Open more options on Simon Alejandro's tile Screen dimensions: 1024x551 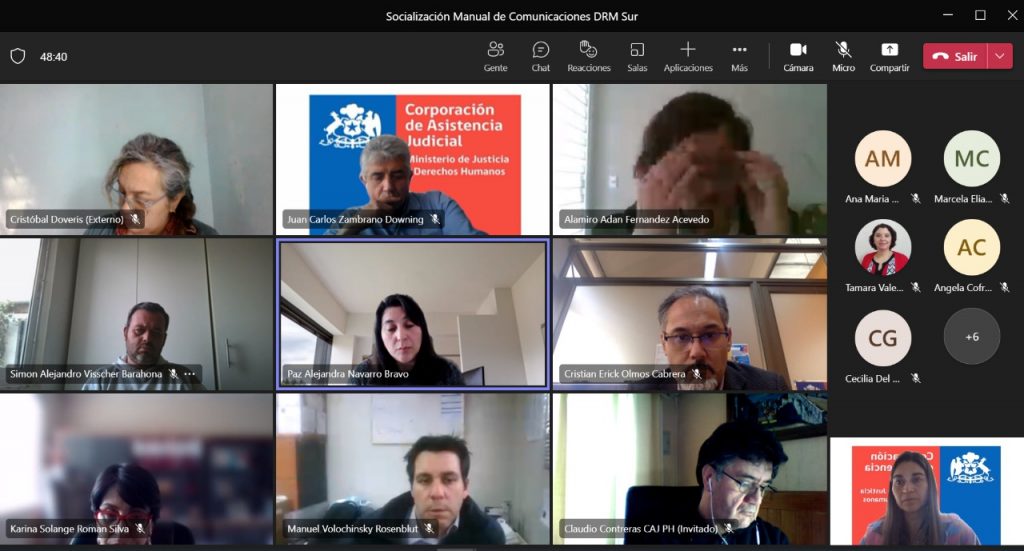pos(189,374)
